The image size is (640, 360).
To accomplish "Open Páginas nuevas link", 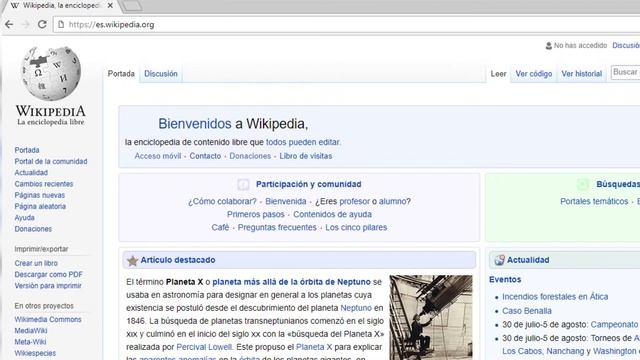I will (x=40, y=195).
